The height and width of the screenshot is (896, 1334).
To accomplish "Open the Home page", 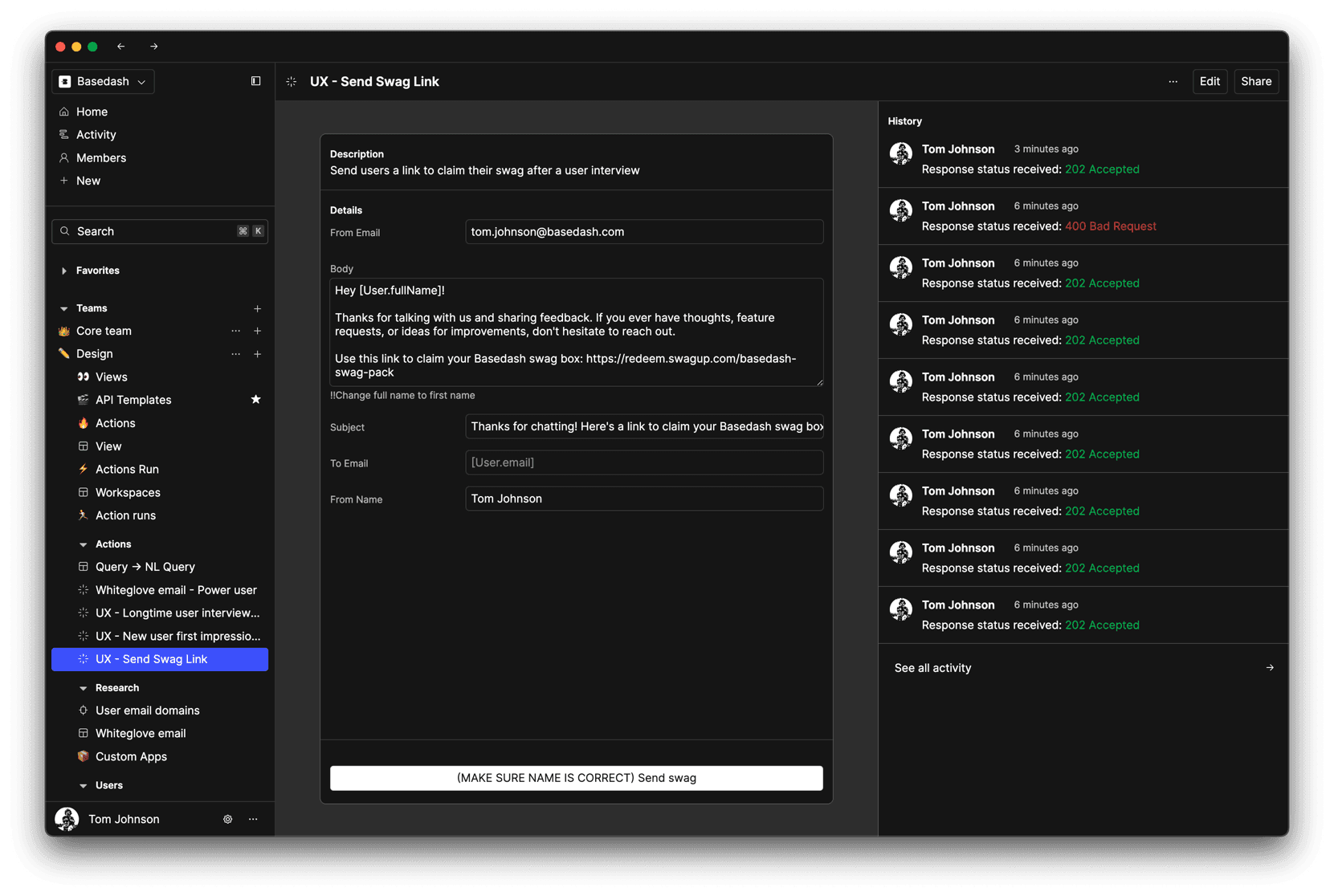I will click(160, 112).
